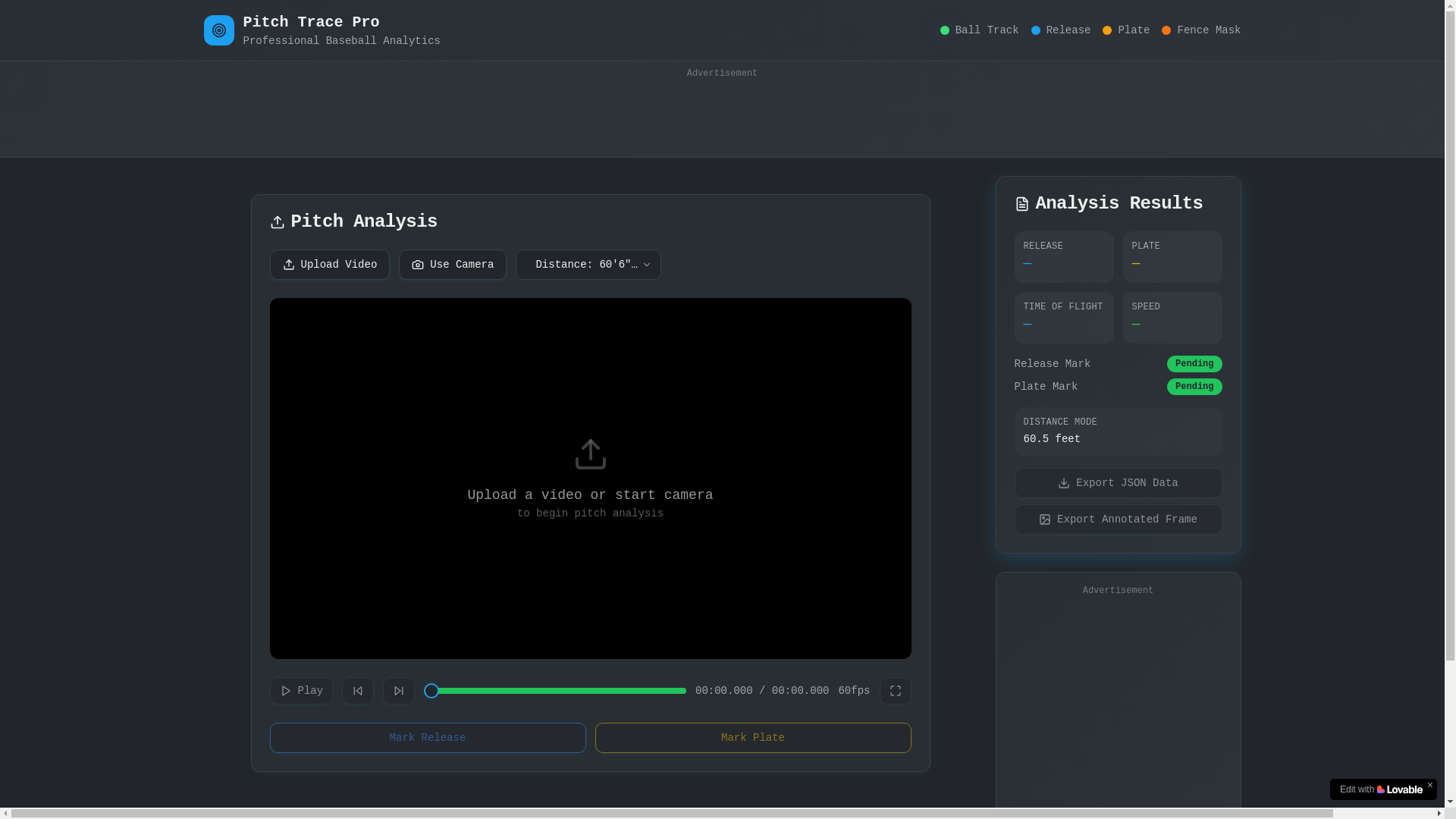Click the Mark Release button
Image resolution: width=1456 pixels, height=819 pixels.
click(x=428, y=738)
